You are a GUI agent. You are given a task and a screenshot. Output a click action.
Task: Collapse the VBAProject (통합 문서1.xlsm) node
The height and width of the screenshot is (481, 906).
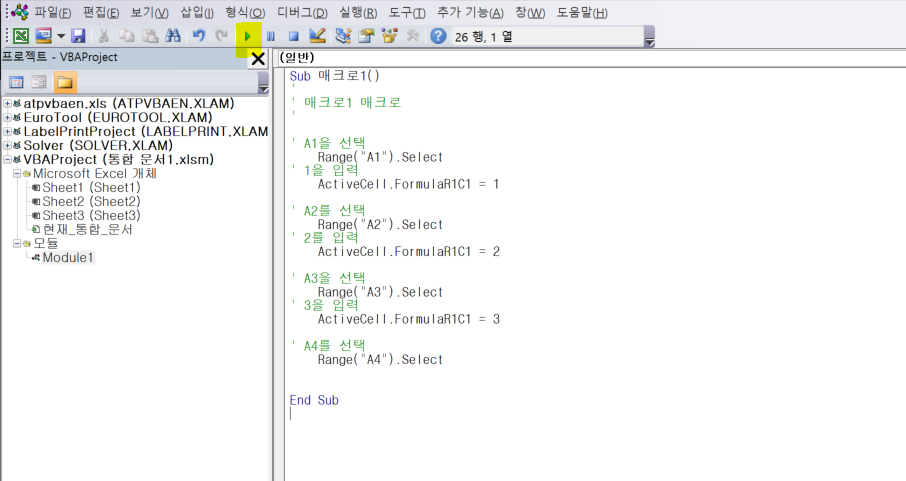pos(8,160)
